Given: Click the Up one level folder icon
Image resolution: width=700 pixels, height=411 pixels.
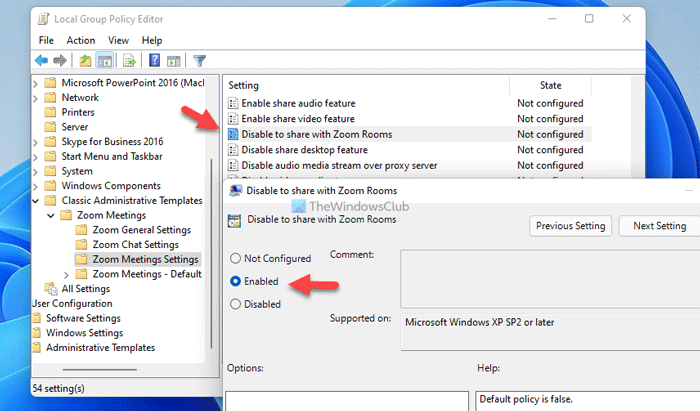Looking at the screenshot, I should [85, 60].
